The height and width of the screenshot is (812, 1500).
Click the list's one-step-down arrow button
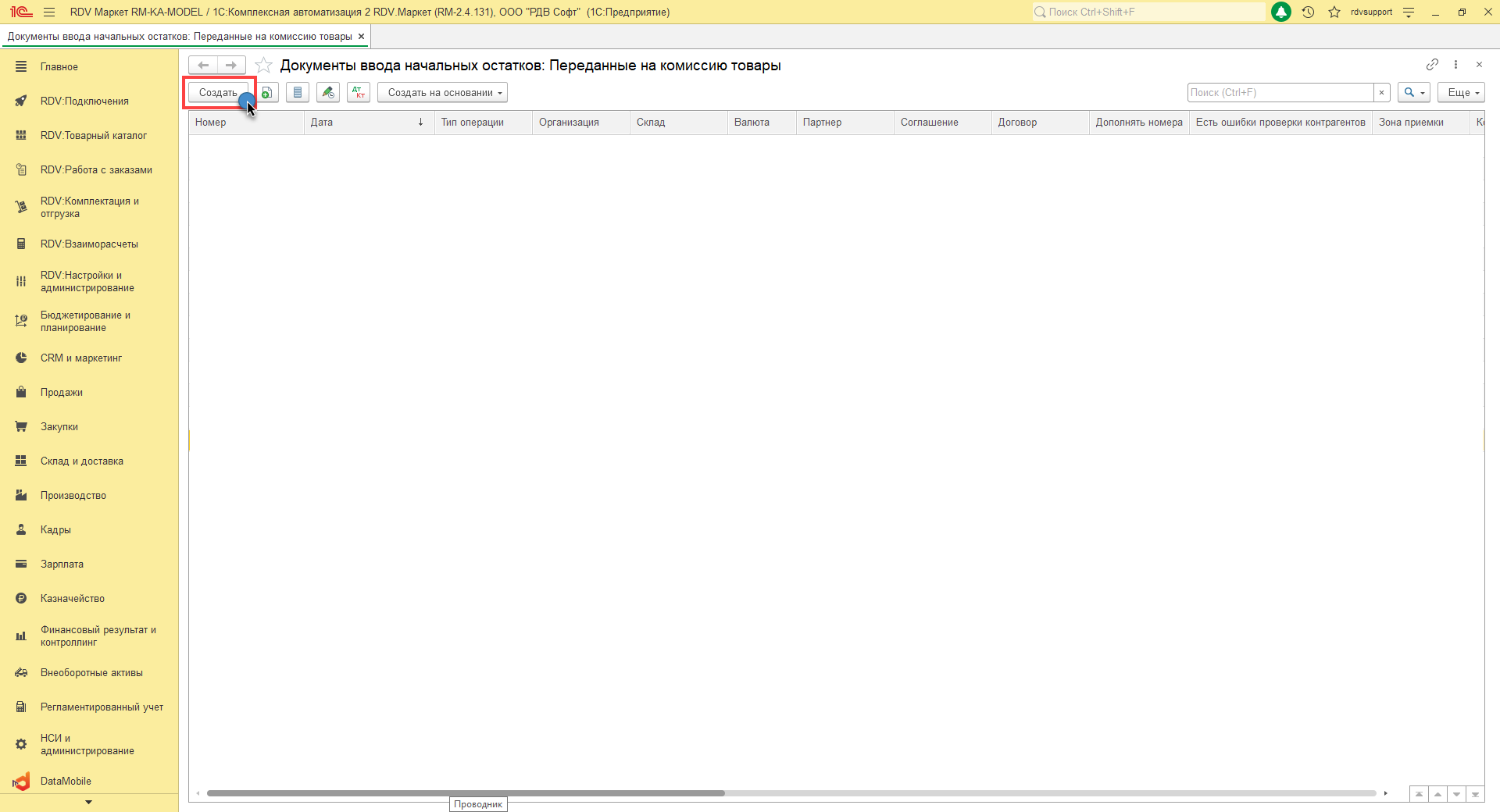click(x=1456, y=794)
